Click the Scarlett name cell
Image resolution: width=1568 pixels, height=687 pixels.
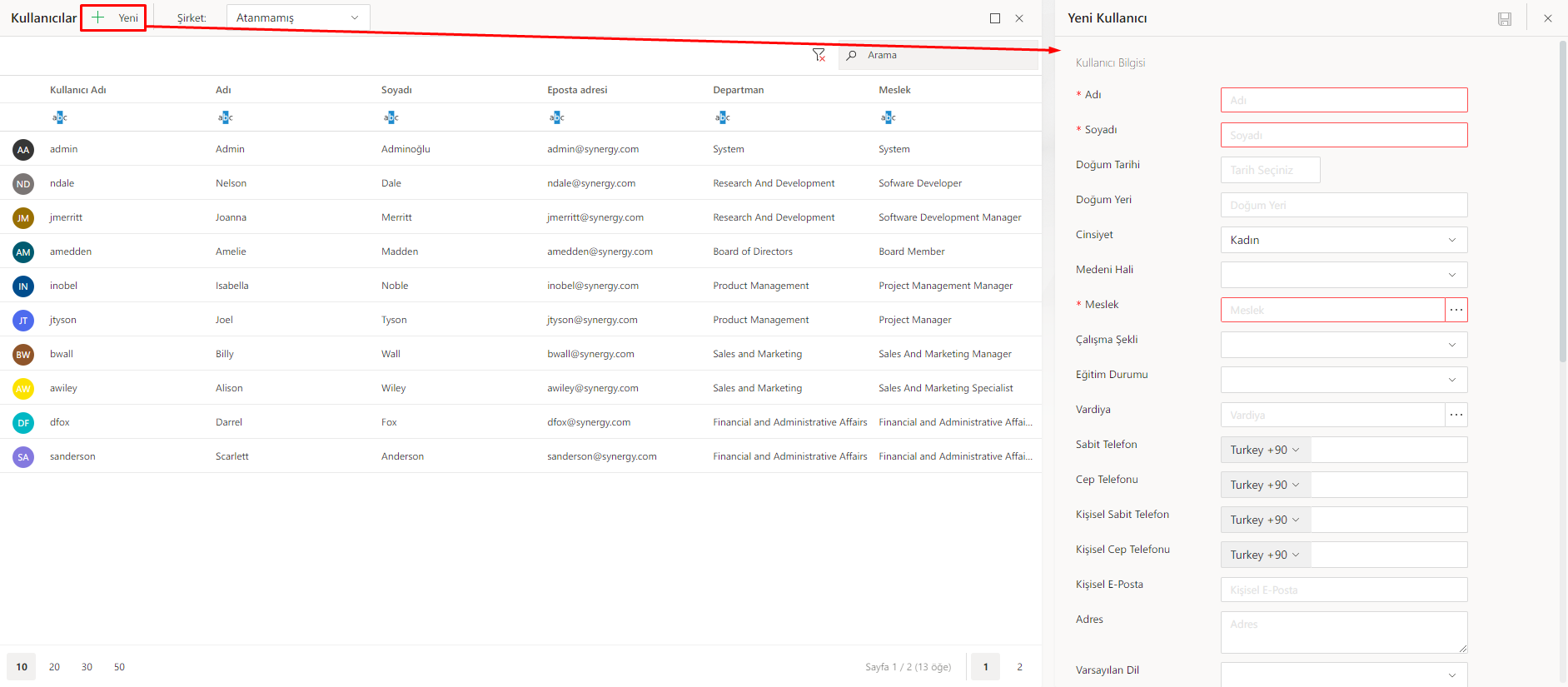[232, 456]
